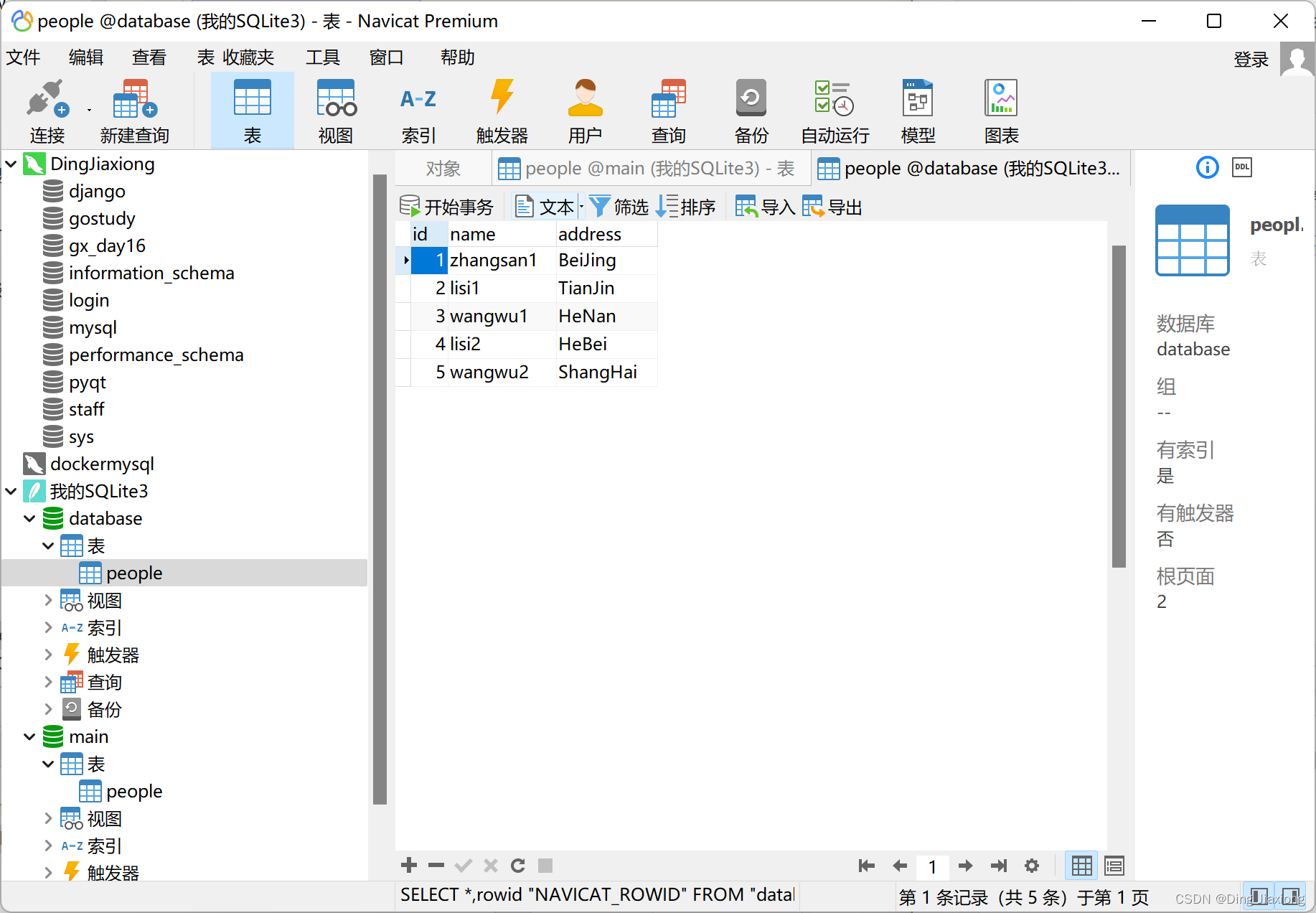1316x913 pixels.
Task: Collapse the DingJiaxiong connection
Action: click(x=11, y=164)
